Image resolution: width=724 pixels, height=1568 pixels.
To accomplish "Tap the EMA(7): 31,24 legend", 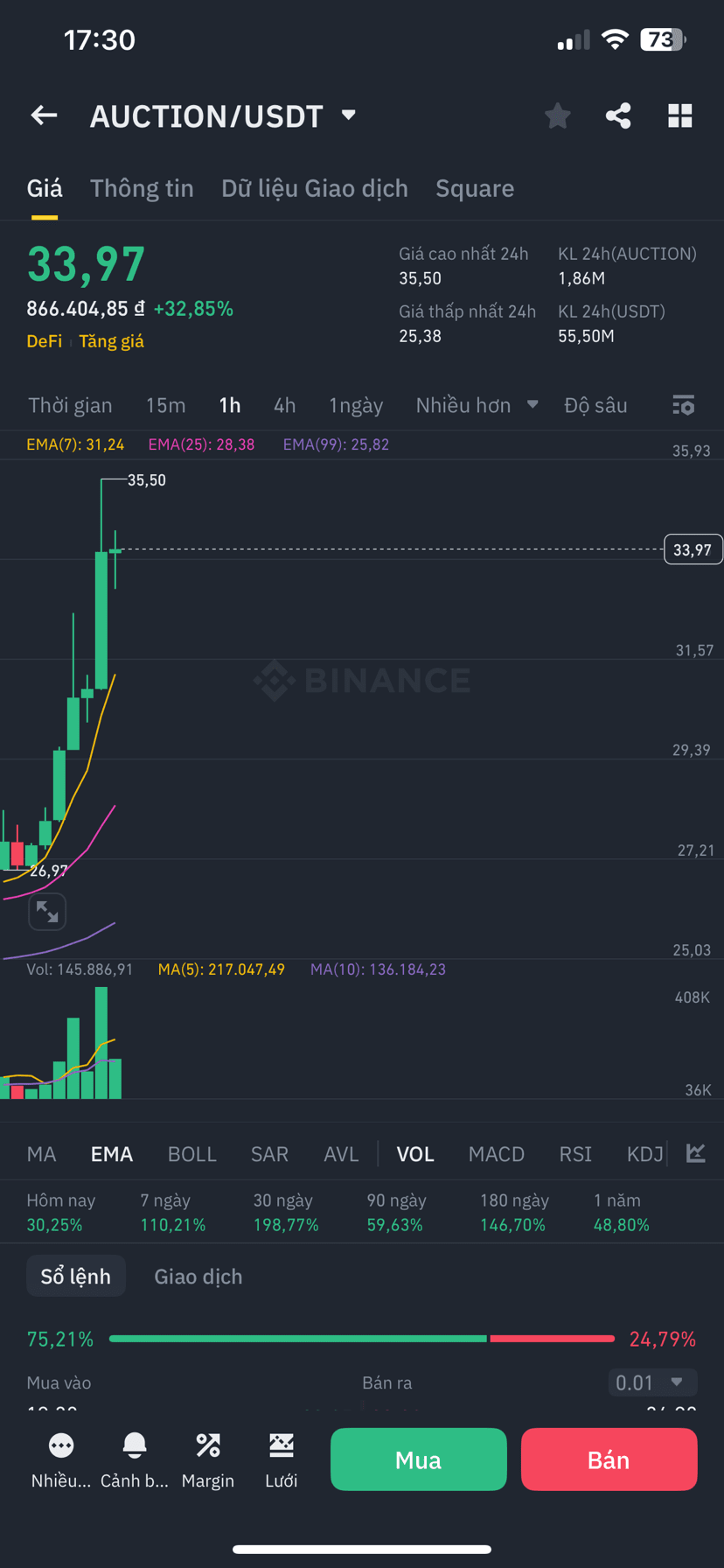I will pos(75,444).
